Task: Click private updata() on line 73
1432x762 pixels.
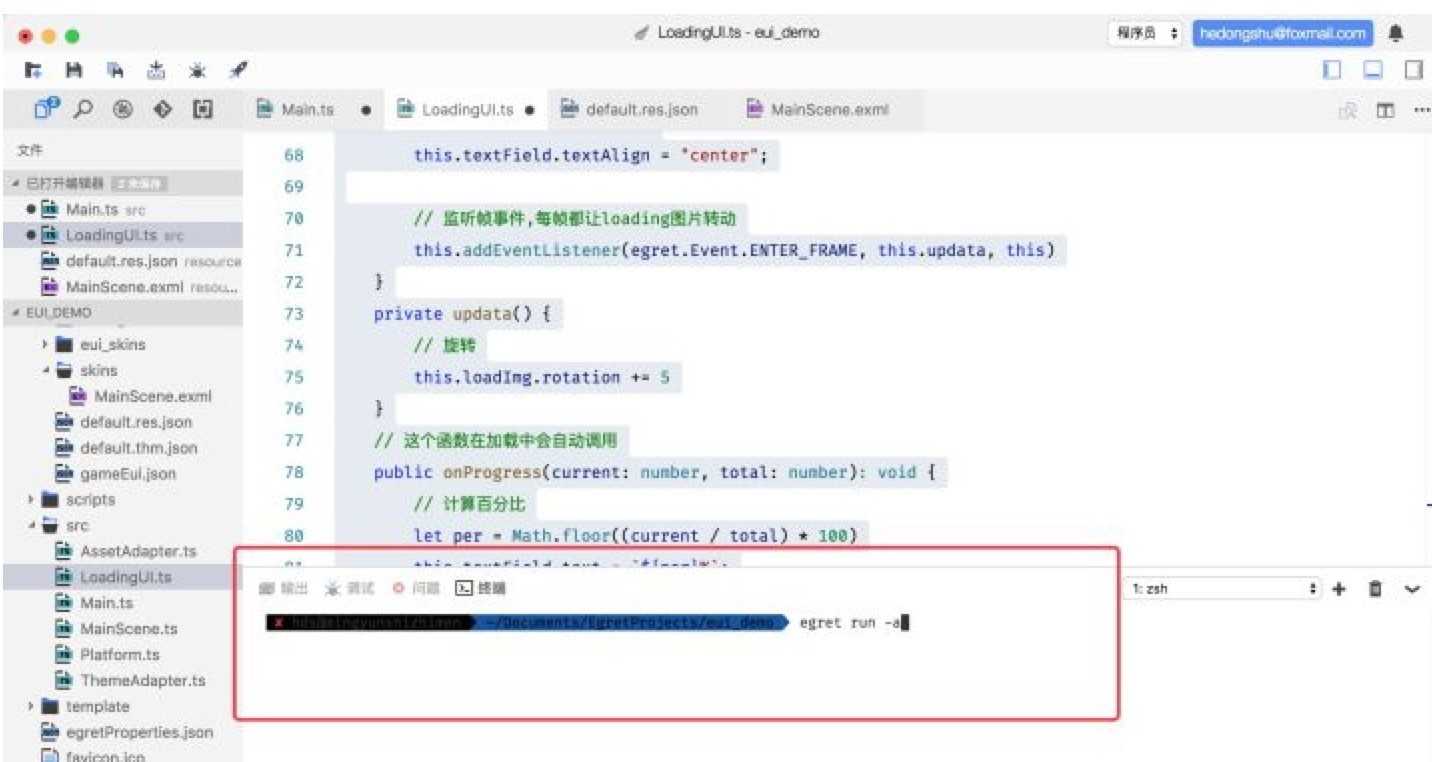Action: (x=461, y=314)
